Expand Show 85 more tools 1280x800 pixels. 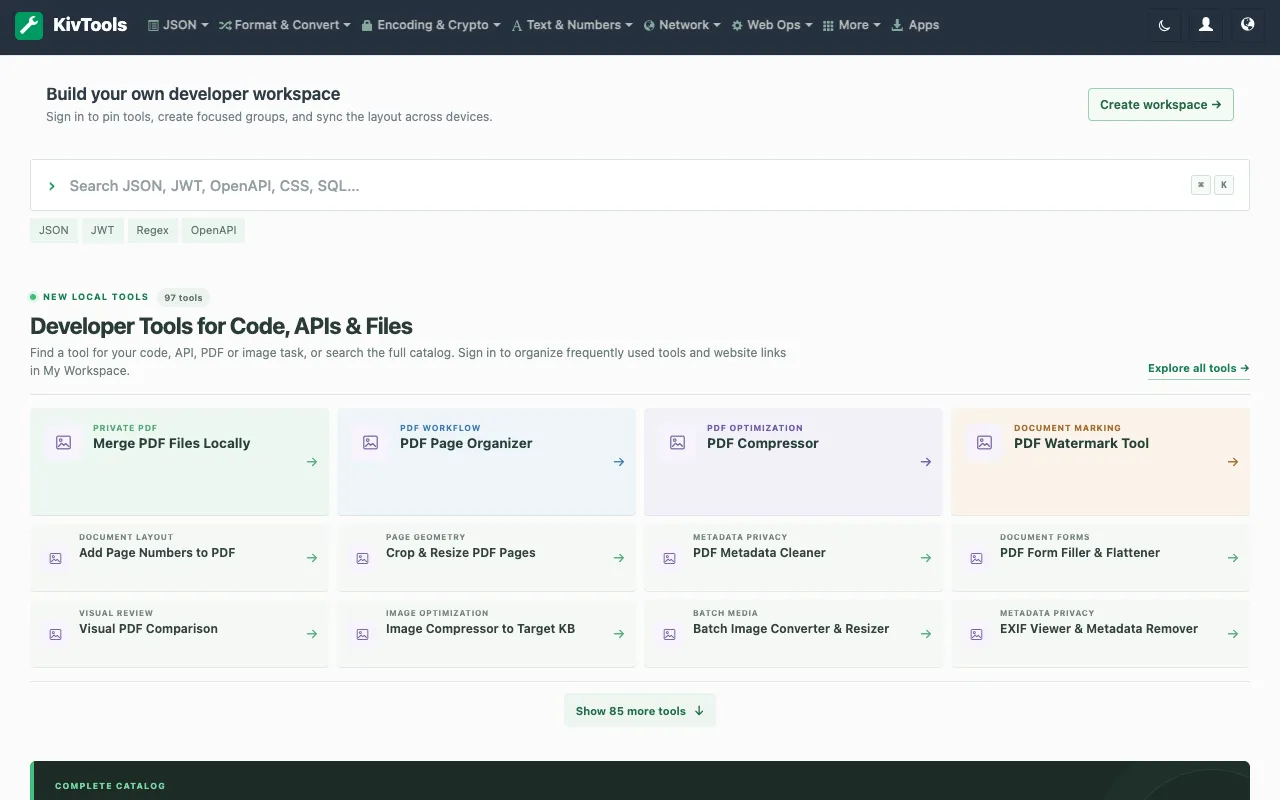point(640,711)
